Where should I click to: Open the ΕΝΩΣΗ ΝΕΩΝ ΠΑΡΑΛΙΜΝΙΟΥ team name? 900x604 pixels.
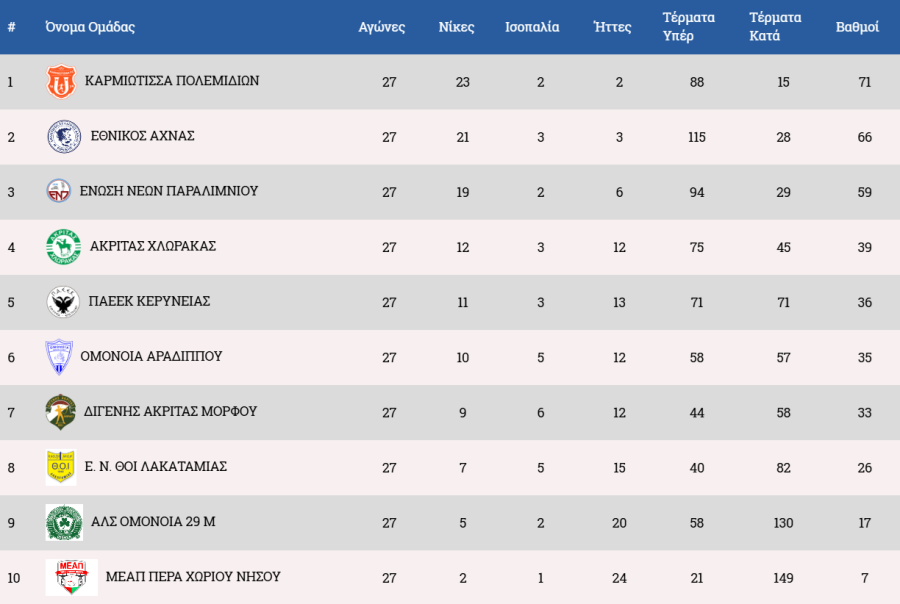[169, 191]
